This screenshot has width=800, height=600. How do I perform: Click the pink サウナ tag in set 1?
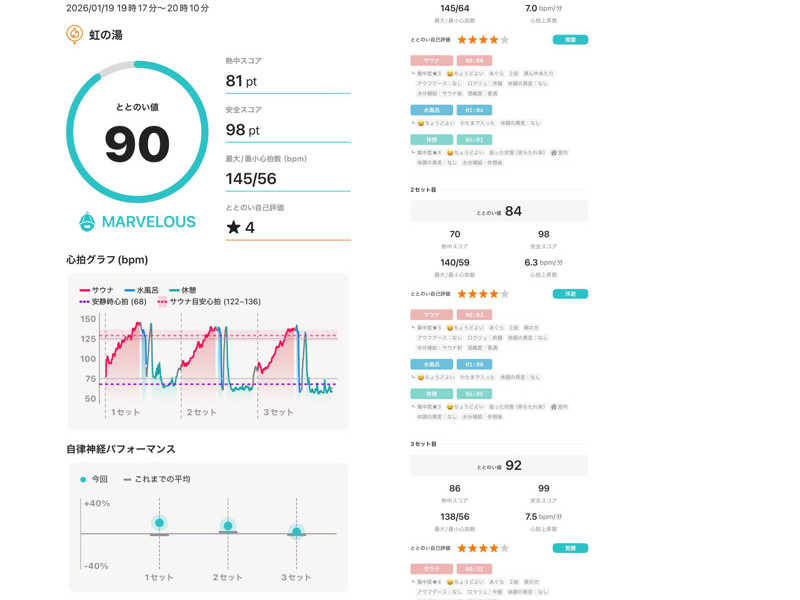click(x=432, y=60)
